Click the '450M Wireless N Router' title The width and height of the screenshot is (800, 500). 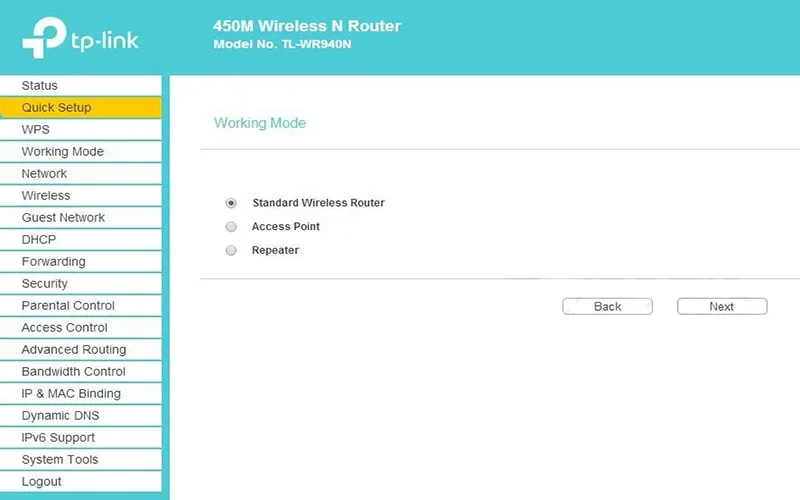click(x=307, y=26)
